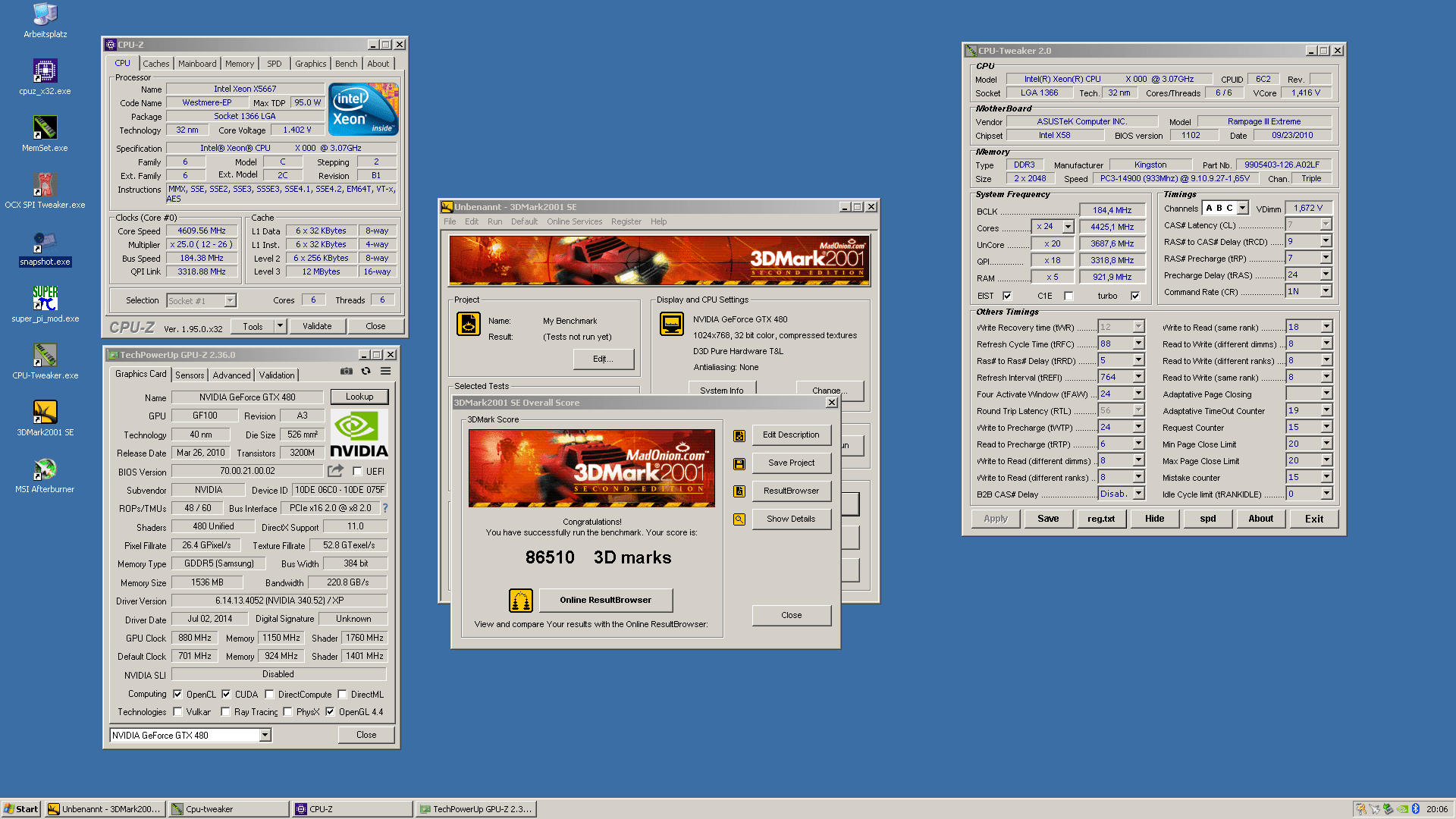Toggle the EIST checkbox in CPU-Tweaker

(x=1007, y=296)
